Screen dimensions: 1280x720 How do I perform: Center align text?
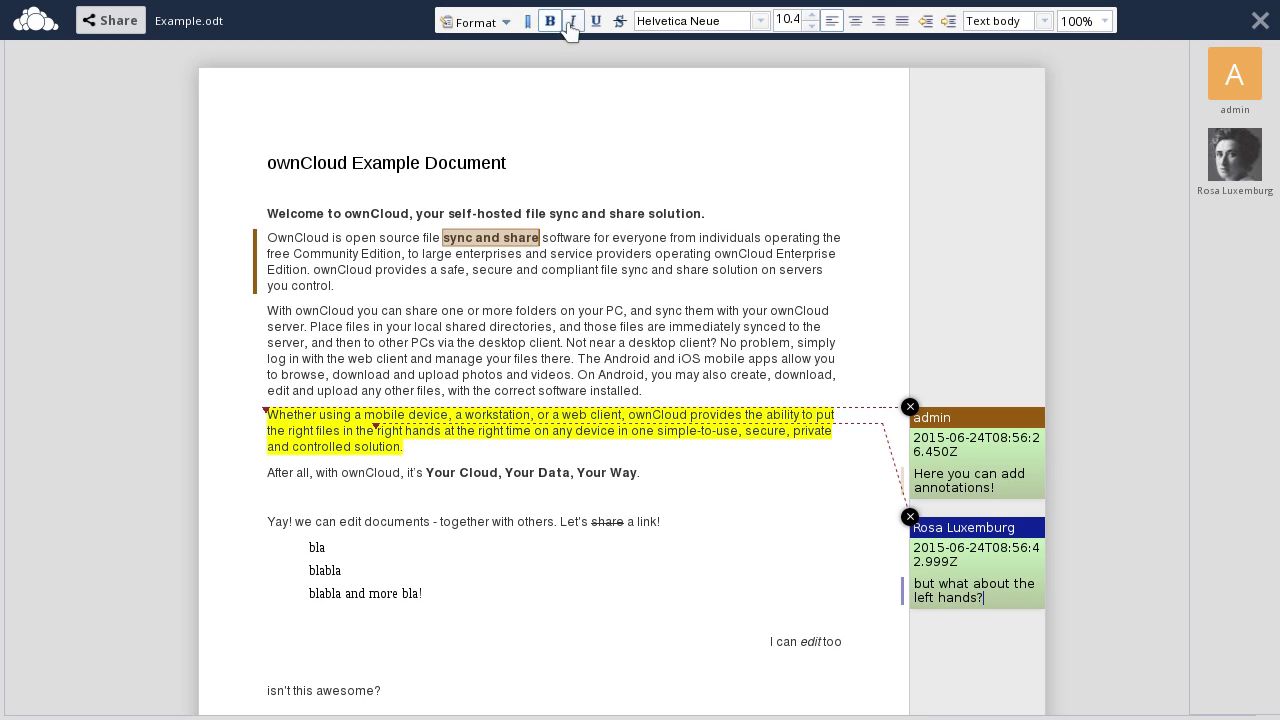(855, 21)
